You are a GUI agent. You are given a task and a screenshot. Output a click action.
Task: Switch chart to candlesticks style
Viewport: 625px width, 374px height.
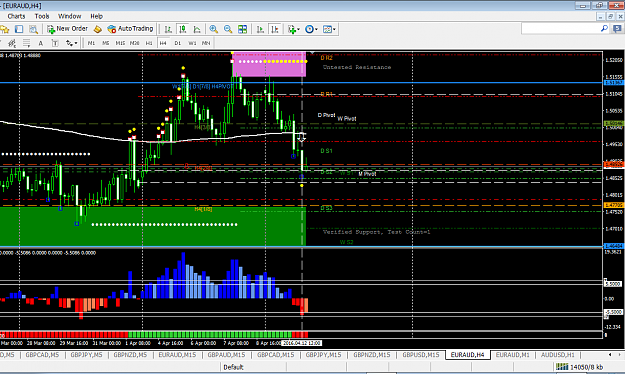pos(183,29)
